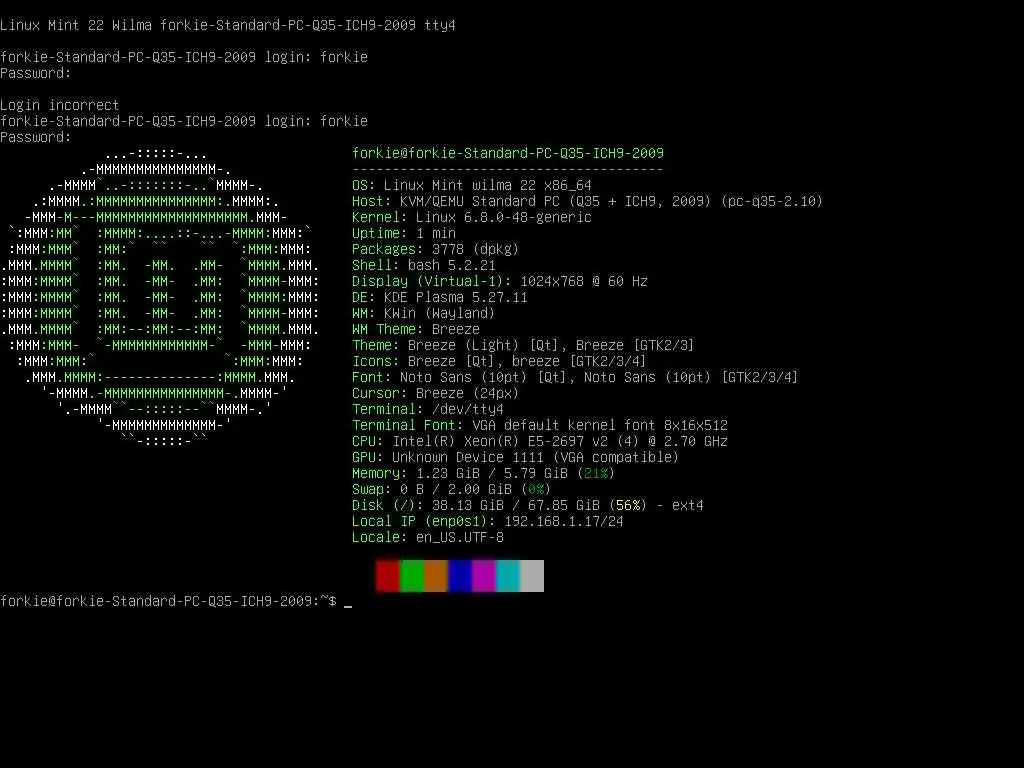Click the 'GPU: Unknown Device 1111' line
1024x768 pixels.
[x=515, y=457]
